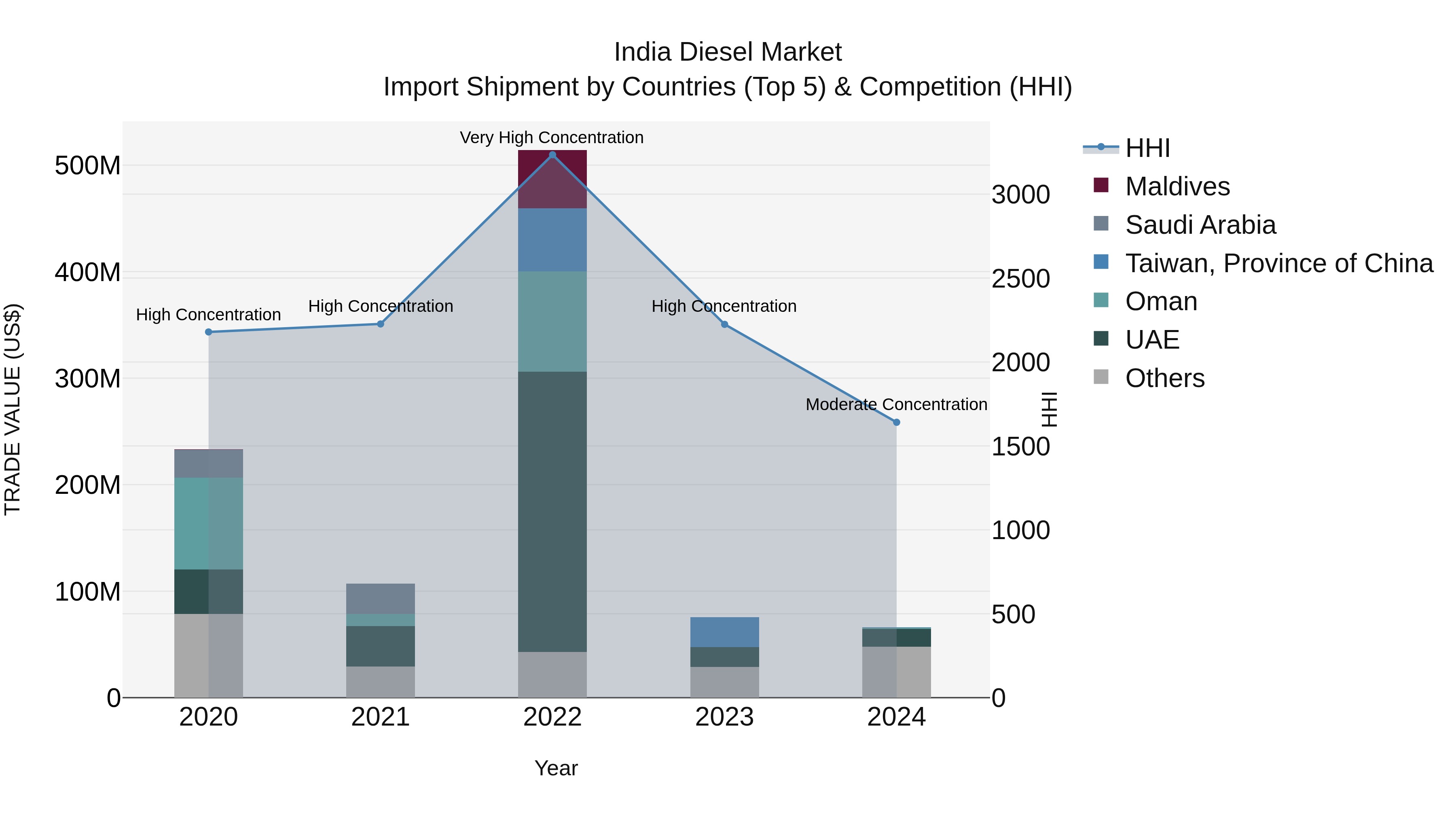Click the 1500 tick on the HHI axis
Screen dimensions: 1456x819
tap(1021, 447)
